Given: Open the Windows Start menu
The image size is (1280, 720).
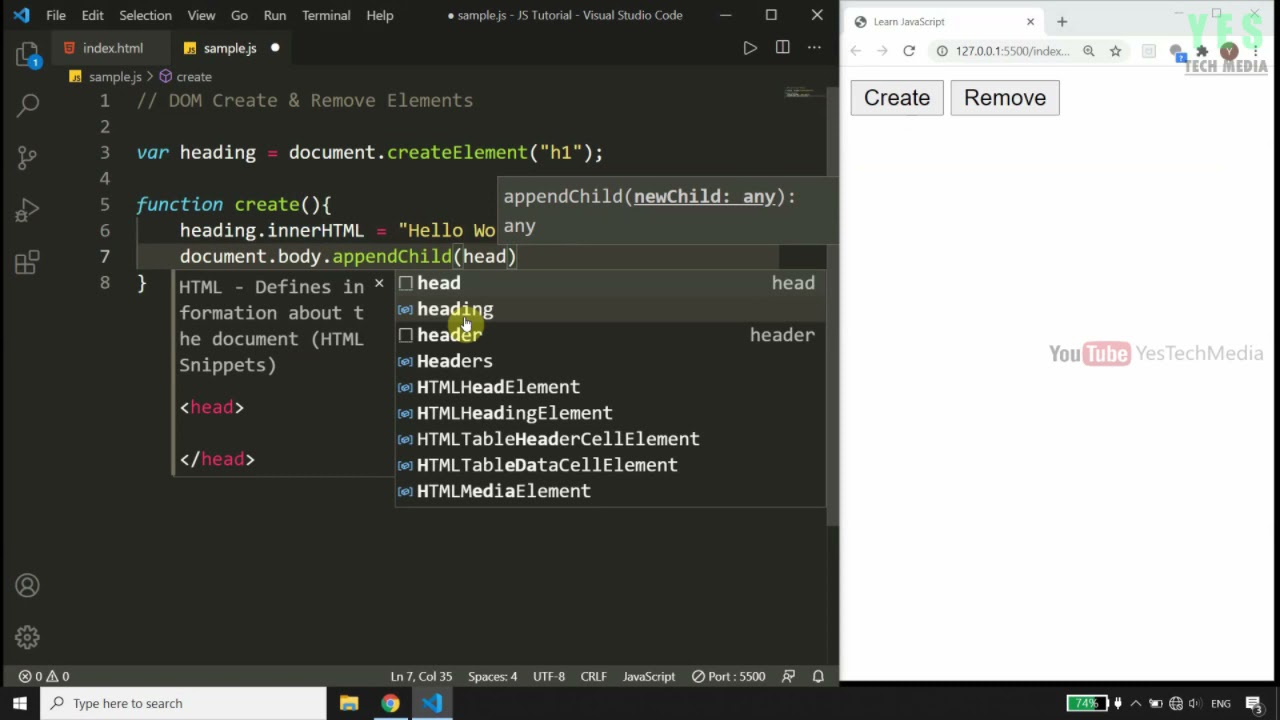Looking at the screenshot, I should click(x=20, y=703).
